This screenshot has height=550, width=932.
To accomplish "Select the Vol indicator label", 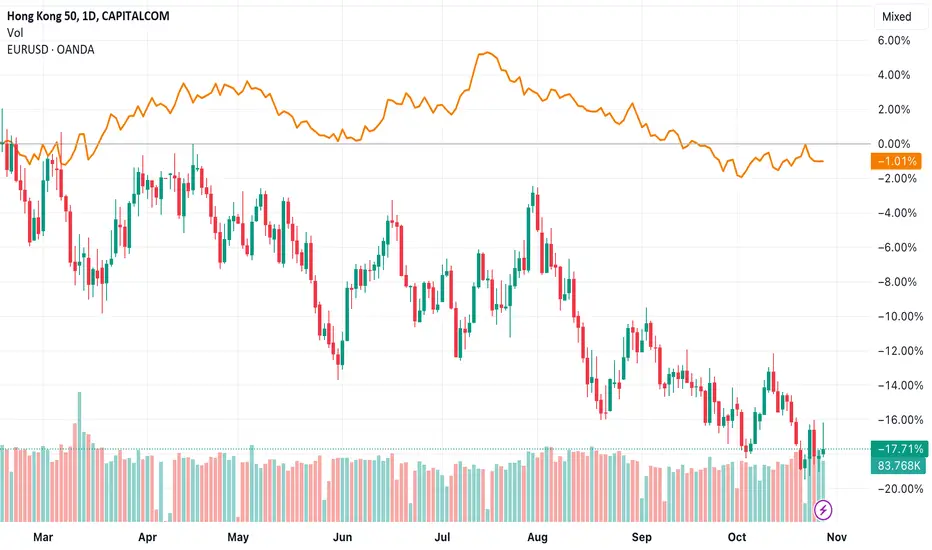I will click(15, 33).
